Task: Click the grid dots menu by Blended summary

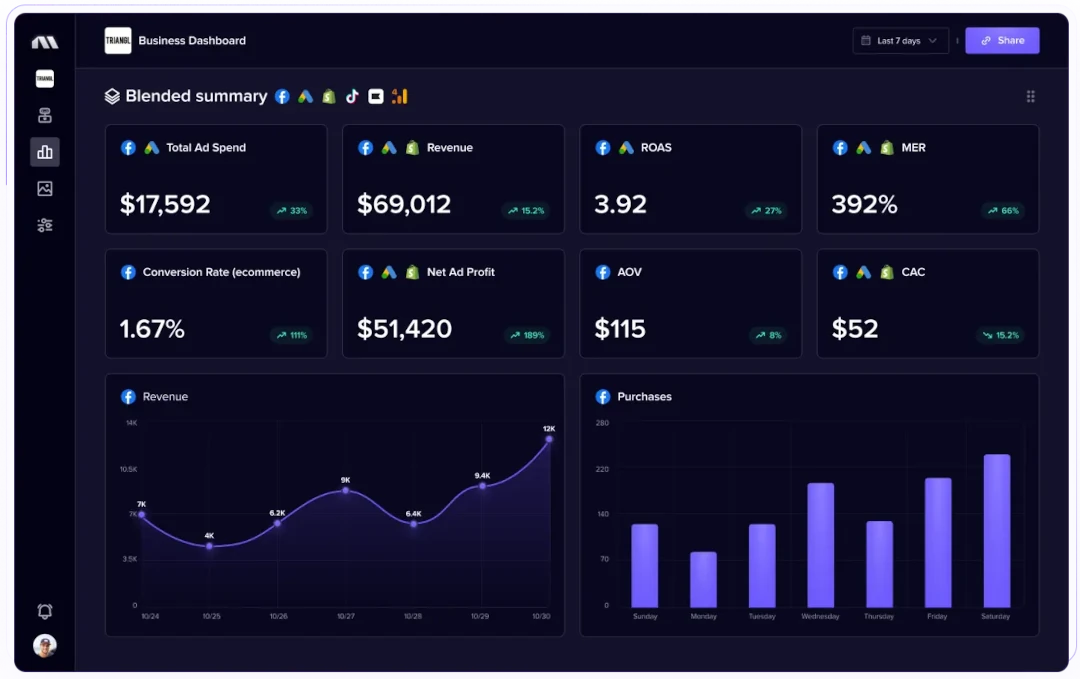Action: [1030, 96]
